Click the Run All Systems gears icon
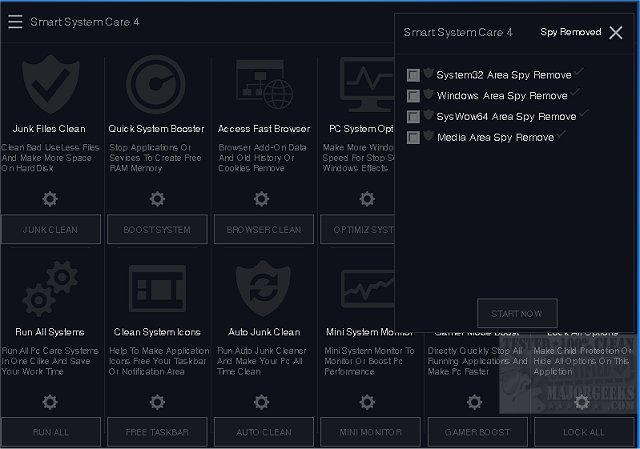This screenshot has height=449, width=640. [x=50, y=289]
